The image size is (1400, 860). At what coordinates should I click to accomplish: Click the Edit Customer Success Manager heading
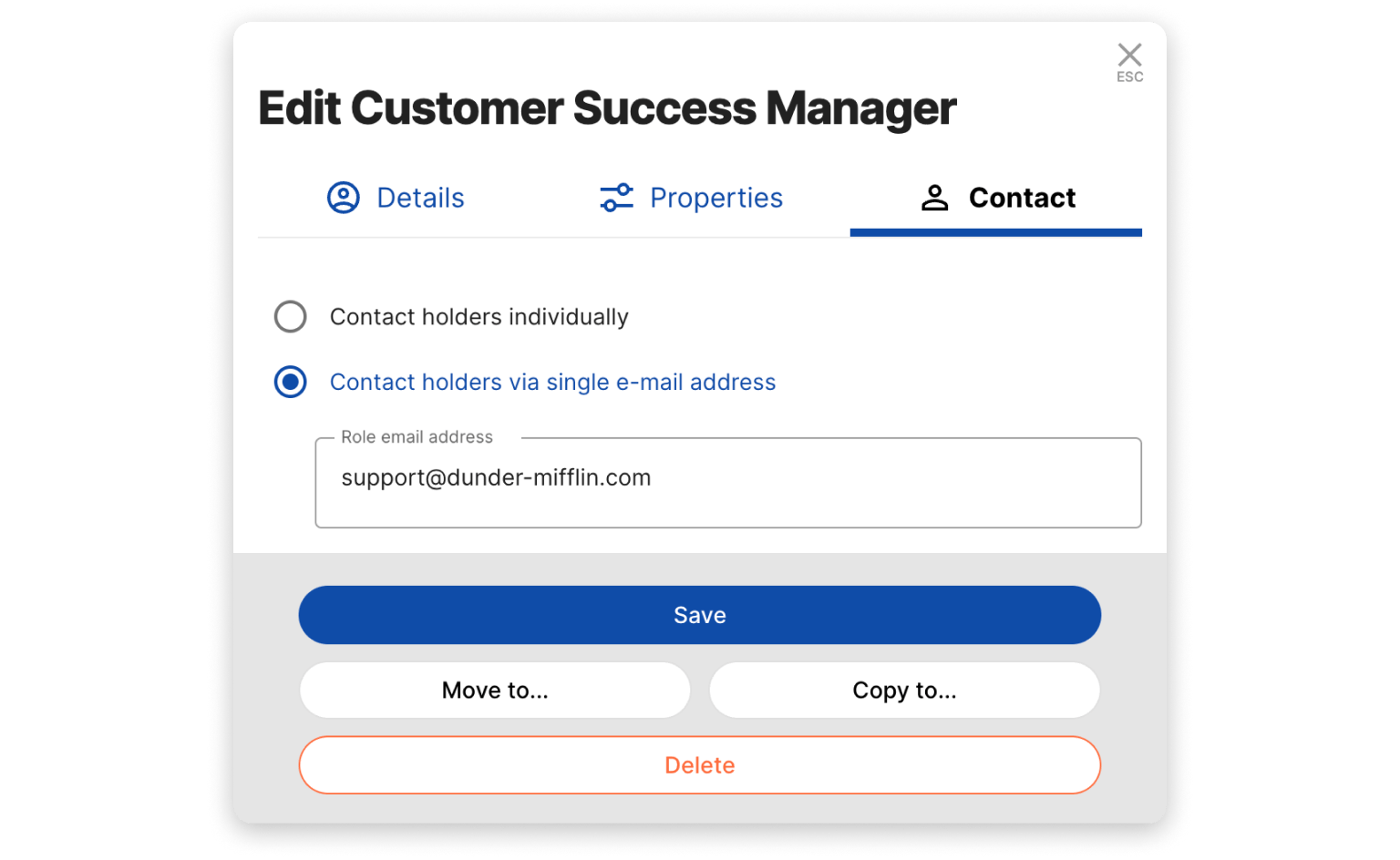pos(607,108)
